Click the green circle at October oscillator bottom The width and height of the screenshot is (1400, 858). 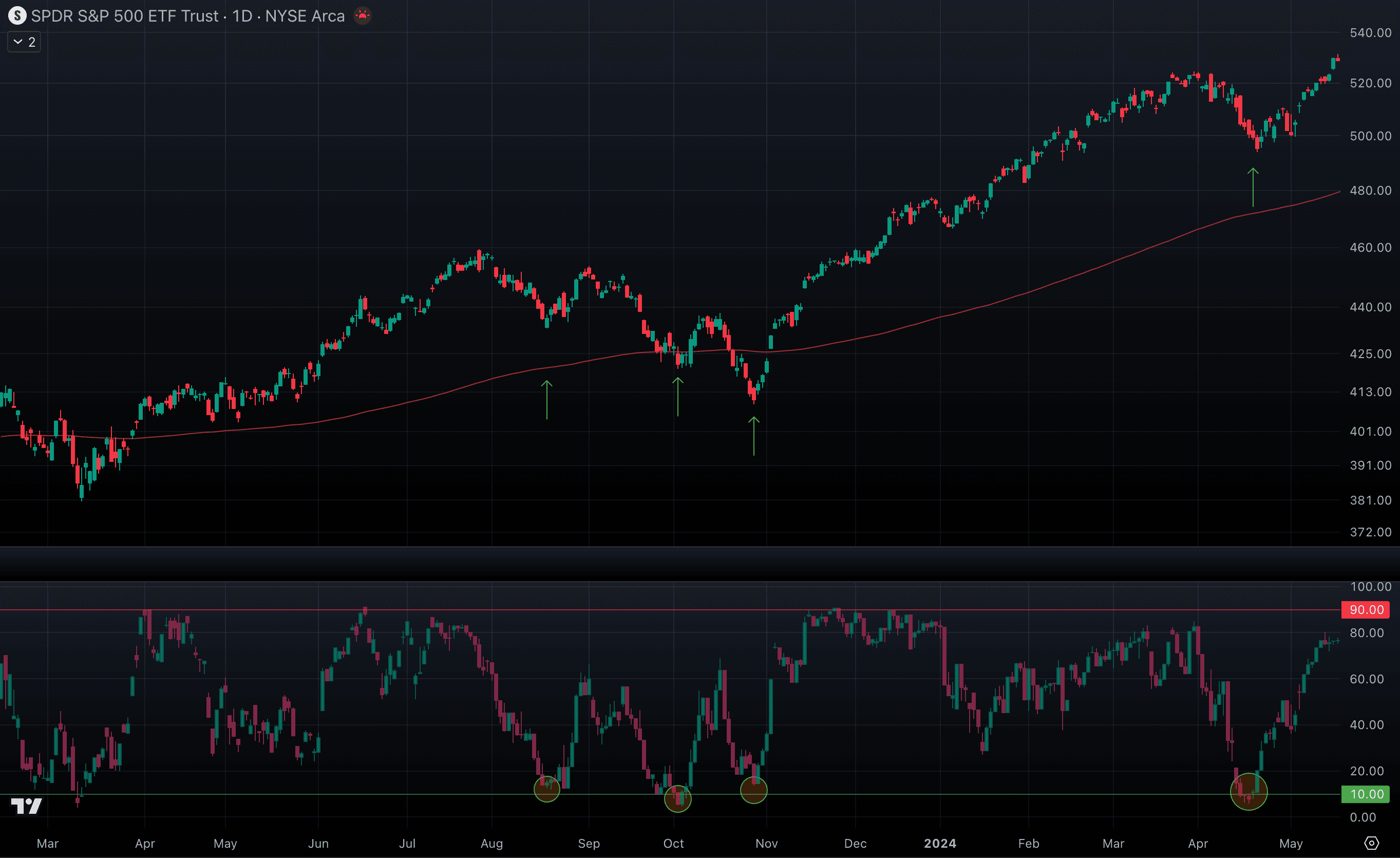pos(678,798)
